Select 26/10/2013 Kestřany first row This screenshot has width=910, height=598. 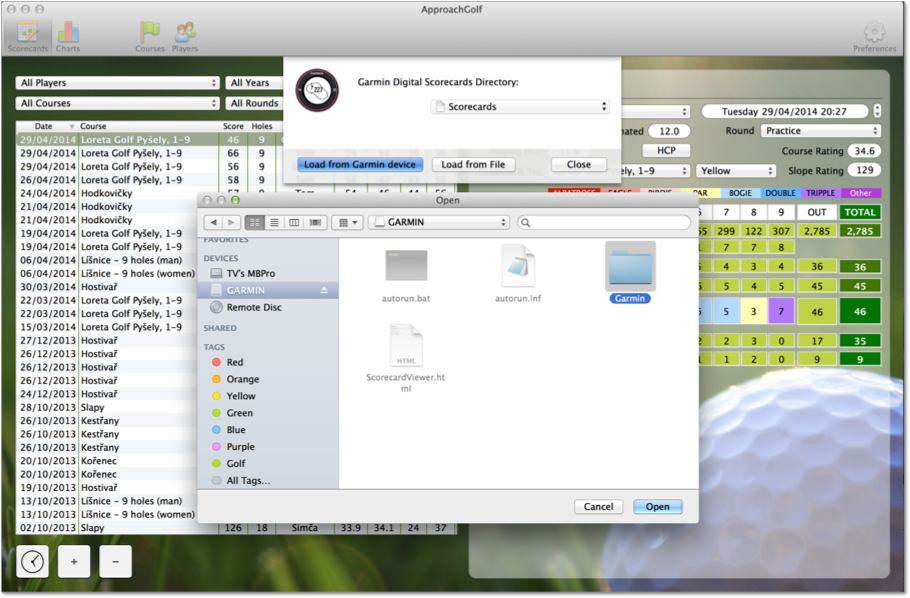107,421
